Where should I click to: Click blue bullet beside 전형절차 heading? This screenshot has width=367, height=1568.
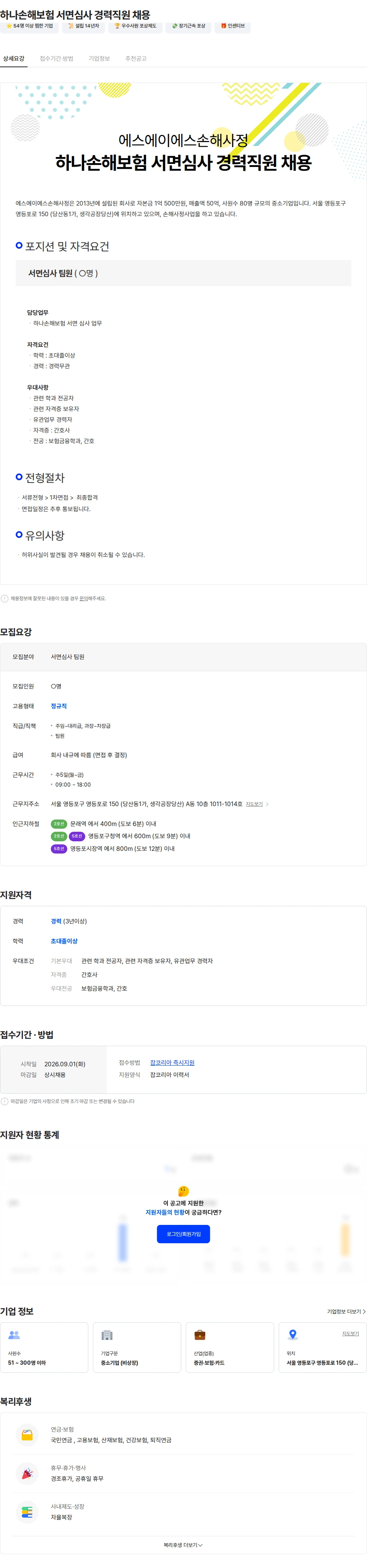(19, 476)
